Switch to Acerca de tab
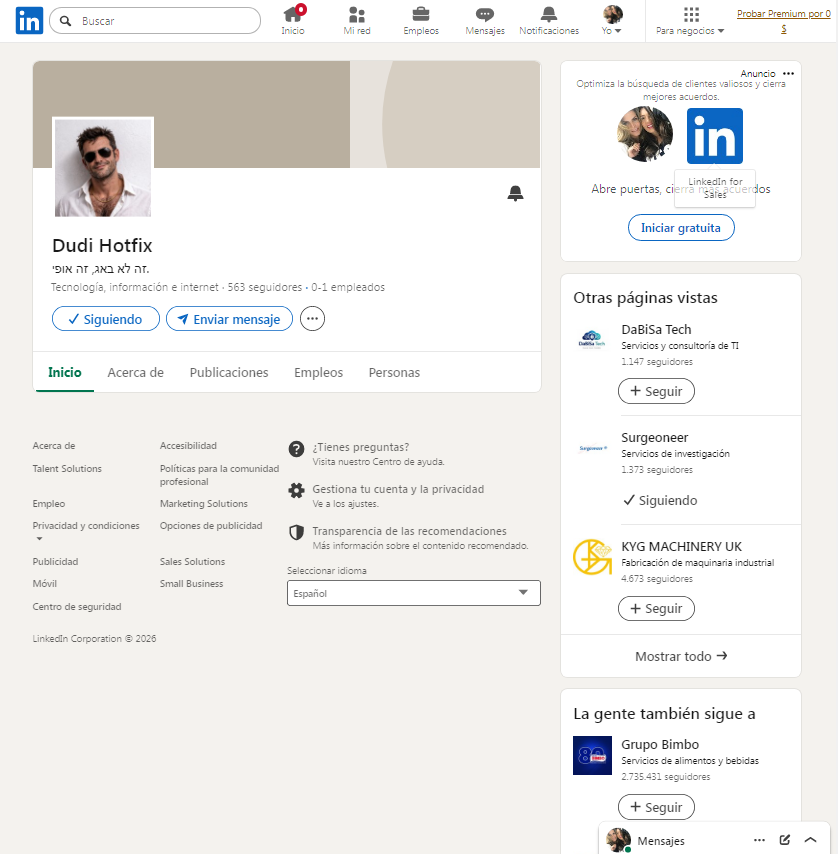 pos(136,373)
